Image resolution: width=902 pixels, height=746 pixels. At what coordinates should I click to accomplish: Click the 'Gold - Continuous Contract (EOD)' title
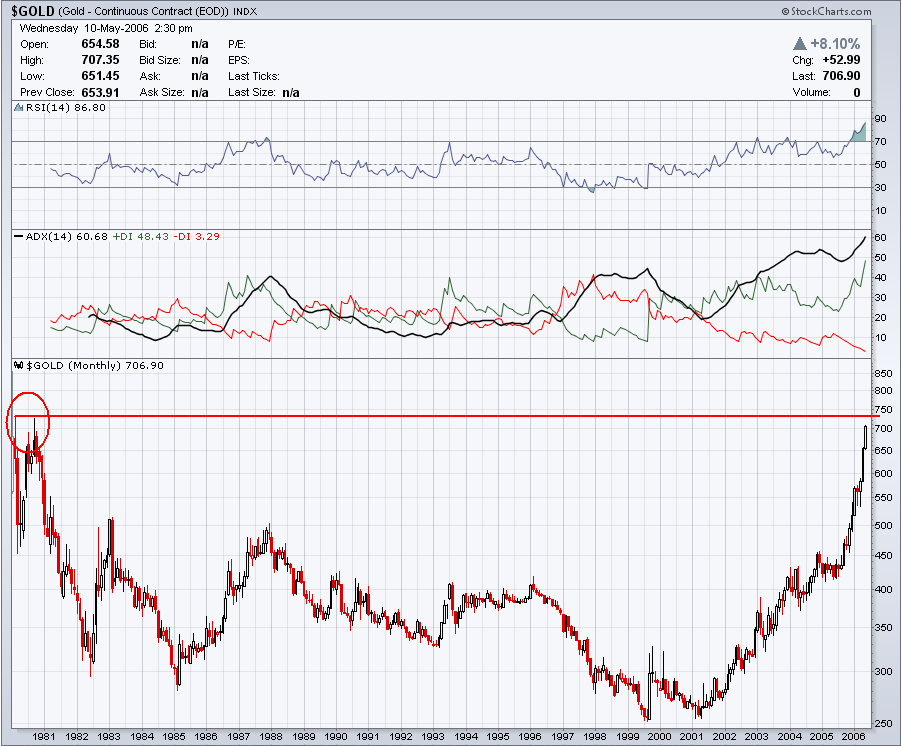click(x=143, y=12)
